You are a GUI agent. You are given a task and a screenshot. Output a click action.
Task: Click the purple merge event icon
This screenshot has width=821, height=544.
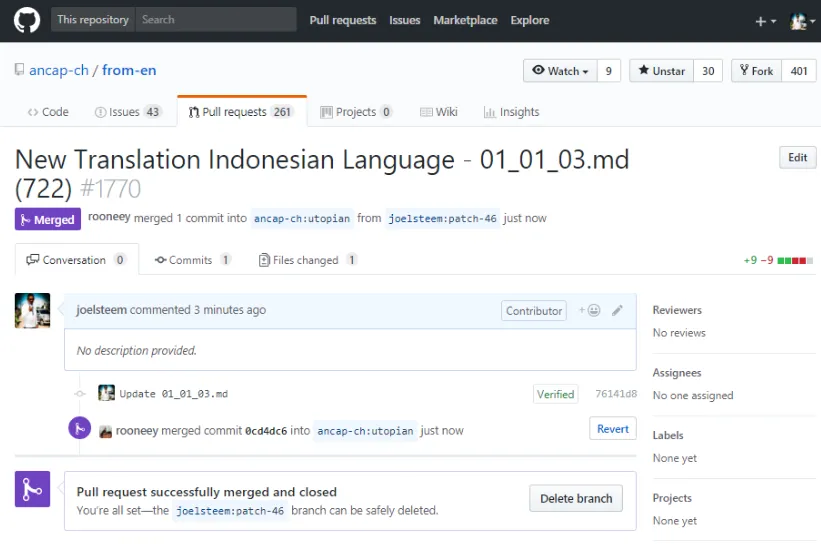[x=80, y=428]
